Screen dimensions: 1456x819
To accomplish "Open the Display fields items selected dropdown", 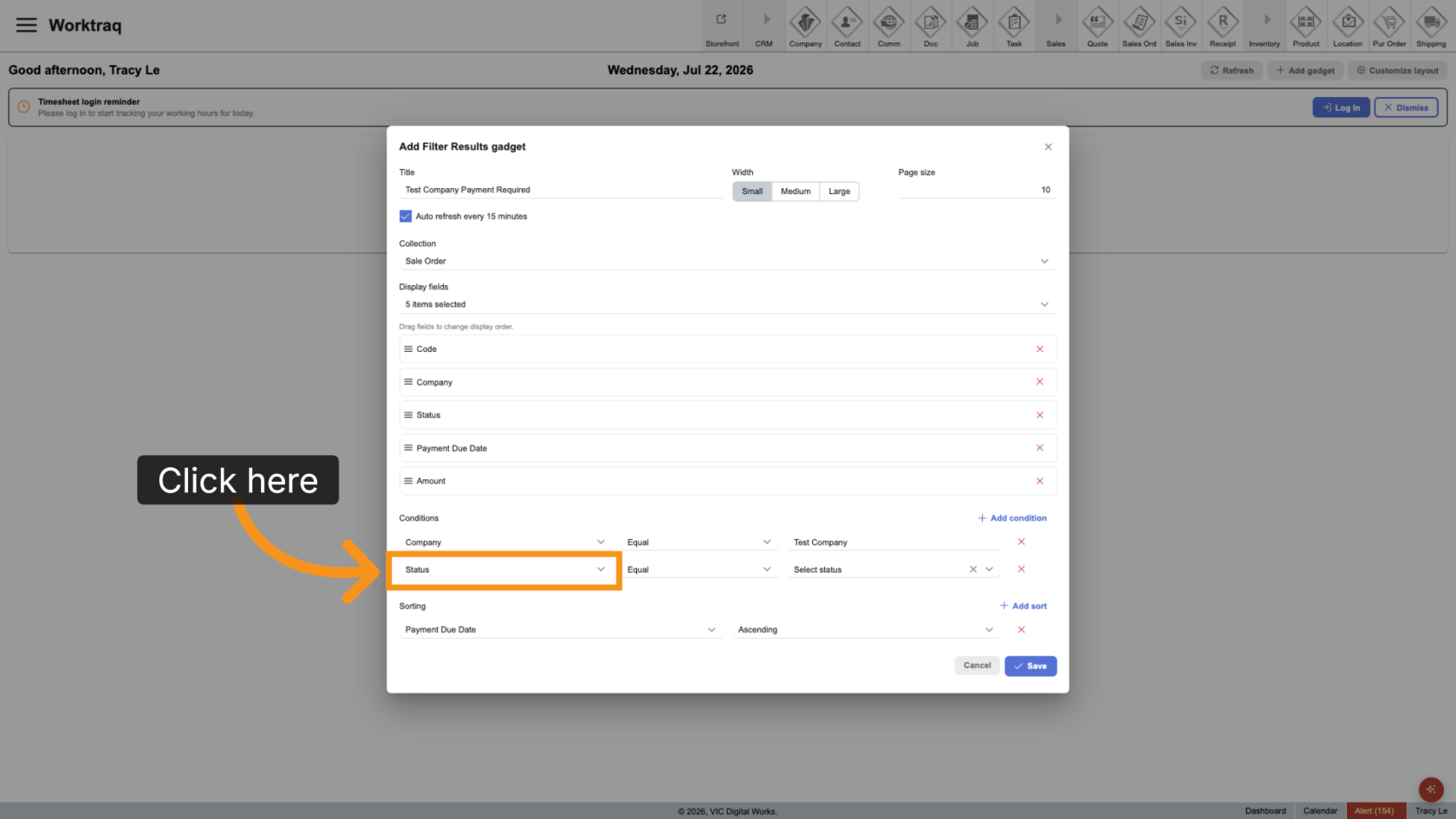I will click(727, 304).
